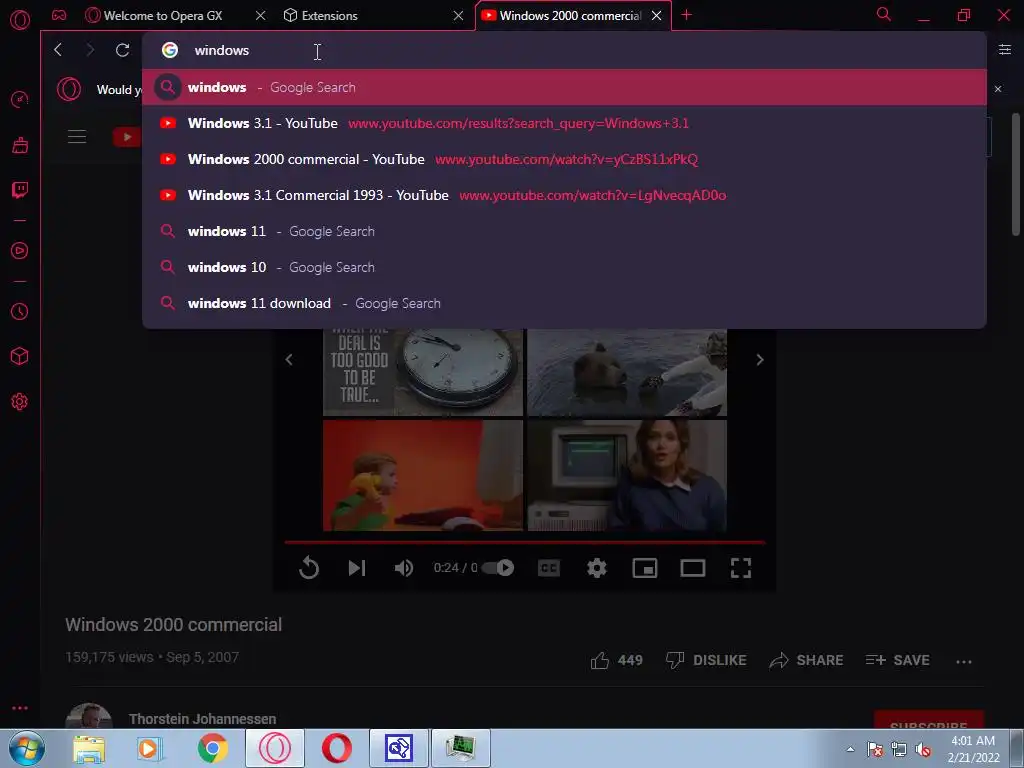
Task: Open Easy Setup sliders icon
Action: (x=1004, y=50)
